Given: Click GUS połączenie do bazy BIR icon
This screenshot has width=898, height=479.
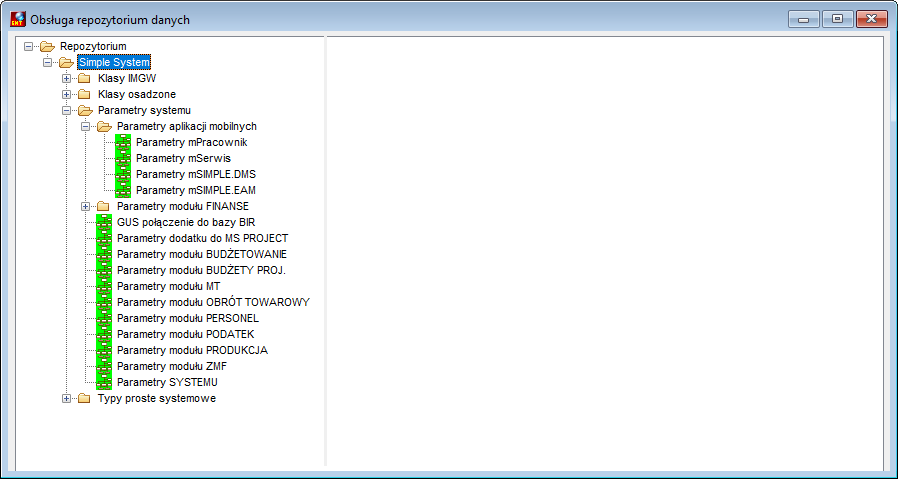Looking at the screenshot, I should (x=104, y=222).
